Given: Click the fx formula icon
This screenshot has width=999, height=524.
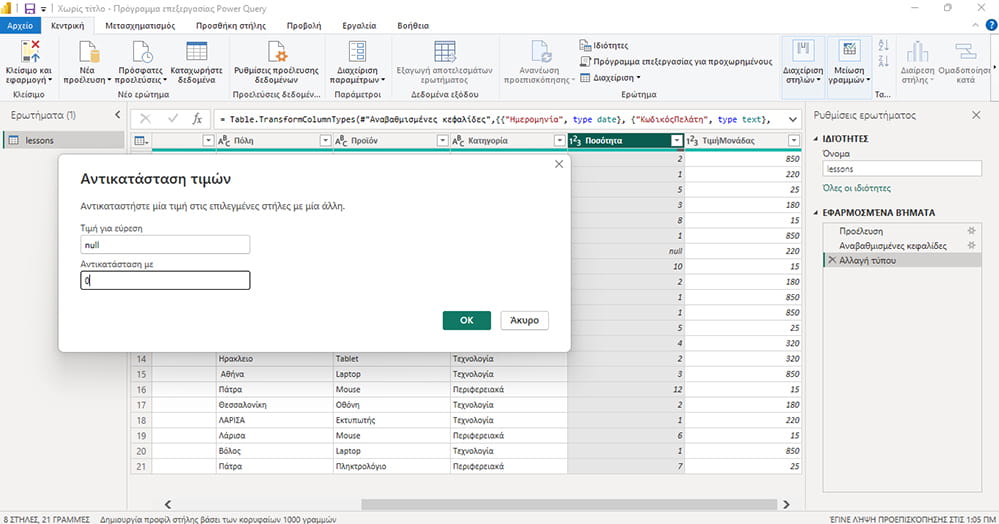Looking at the screenshot, I should (x=198, y=119).
